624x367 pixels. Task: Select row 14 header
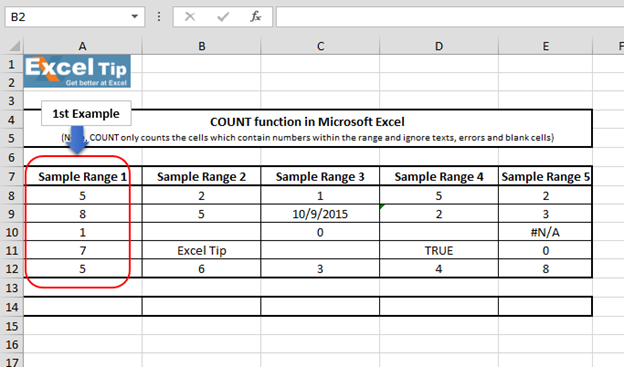tap(12, 307)
